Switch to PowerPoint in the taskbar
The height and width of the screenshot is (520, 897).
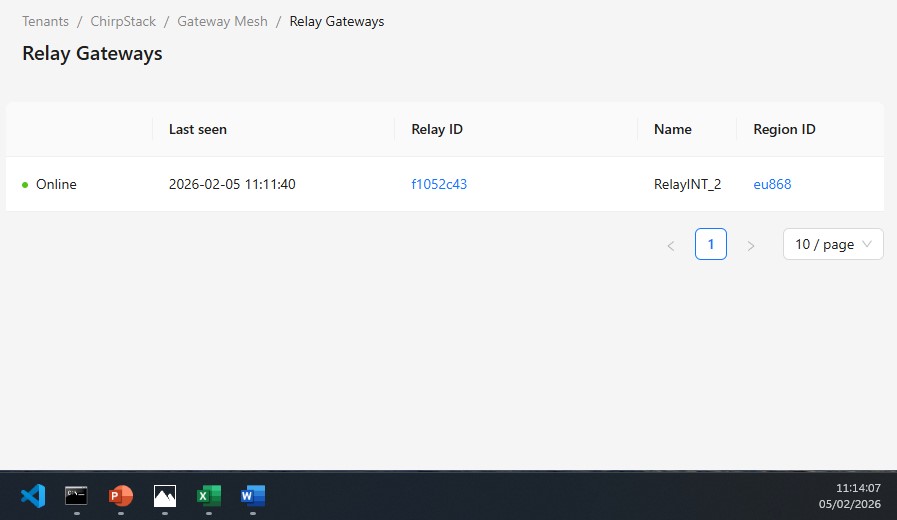tap(120, 495)
